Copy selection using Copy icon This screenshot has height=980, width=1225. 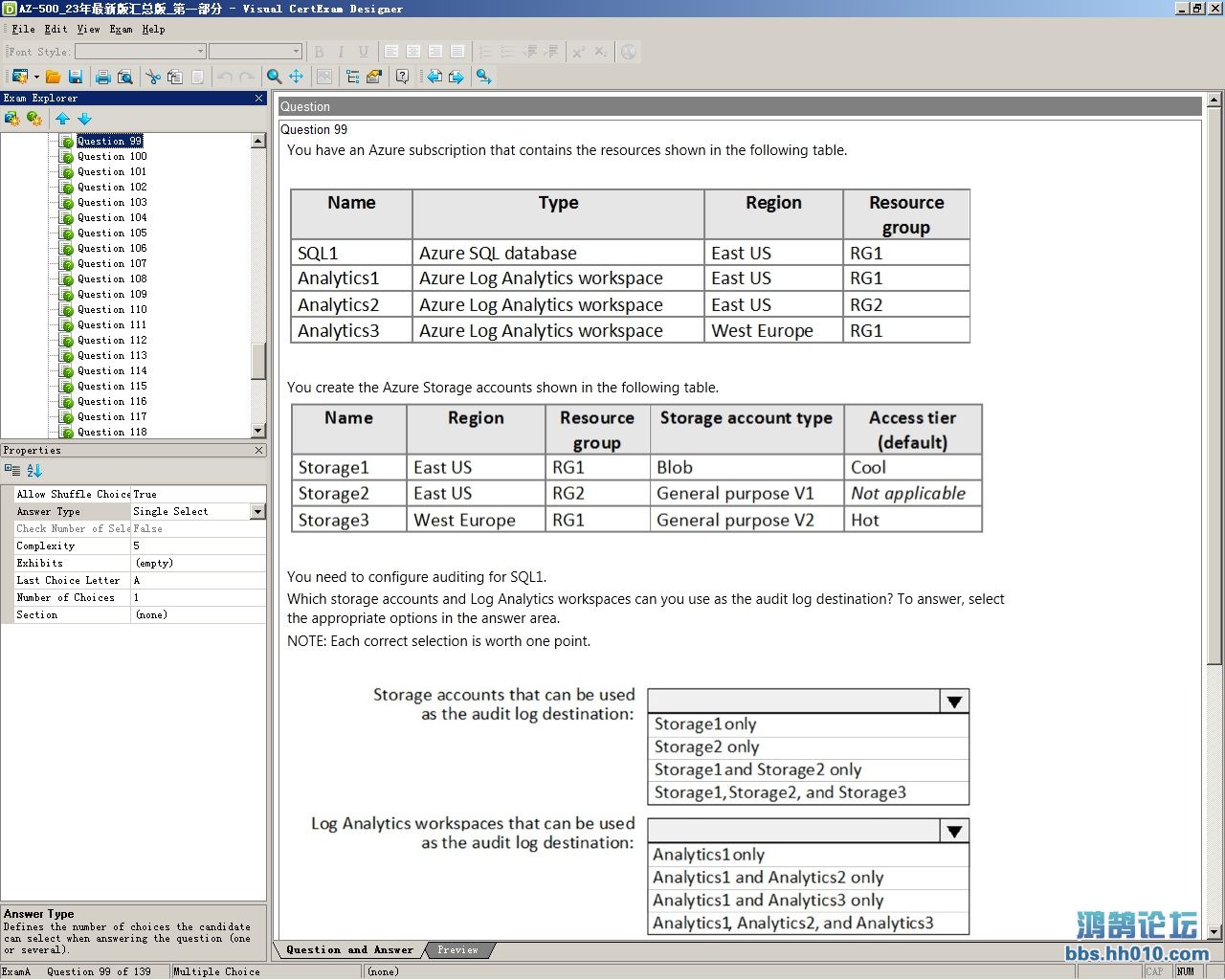coord(175,77)
